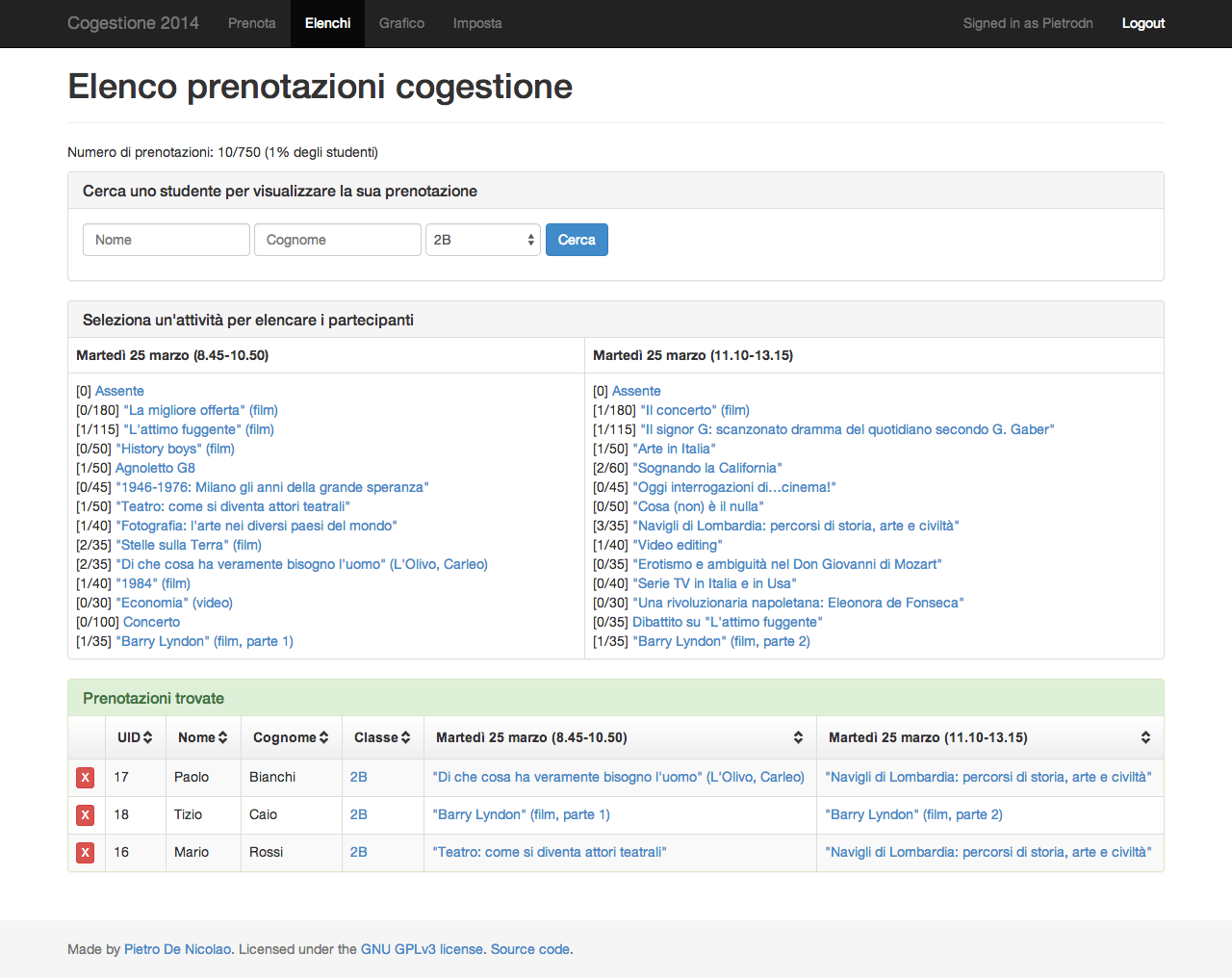
Task: Sort table by Cognome column arrows
Action: 323,737
